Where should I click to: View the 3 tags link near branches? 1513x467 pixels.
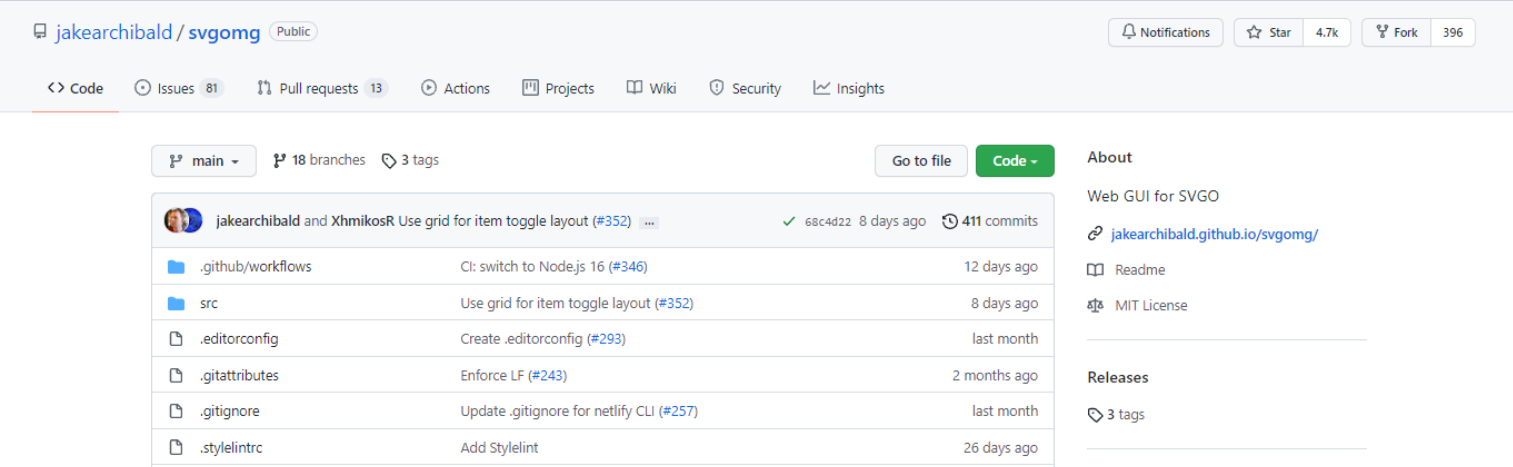[x=410, y=160]
